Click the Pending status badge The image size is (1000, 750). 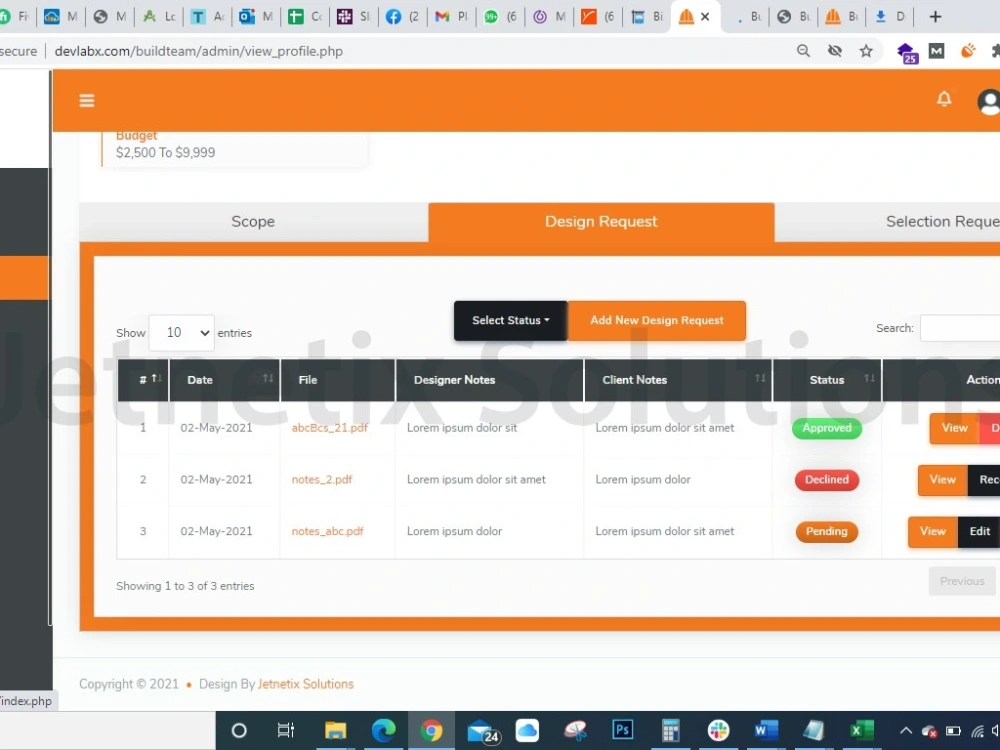(x=827, y=531)
